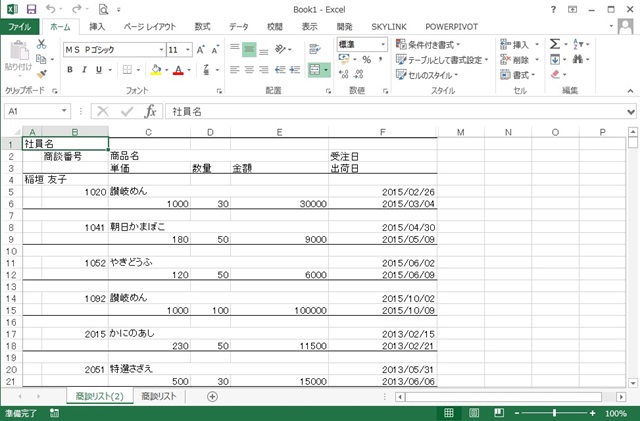Open the fill color bucket swatch
This screenshot has width=640, height=421.
click(x=156, y=70)
